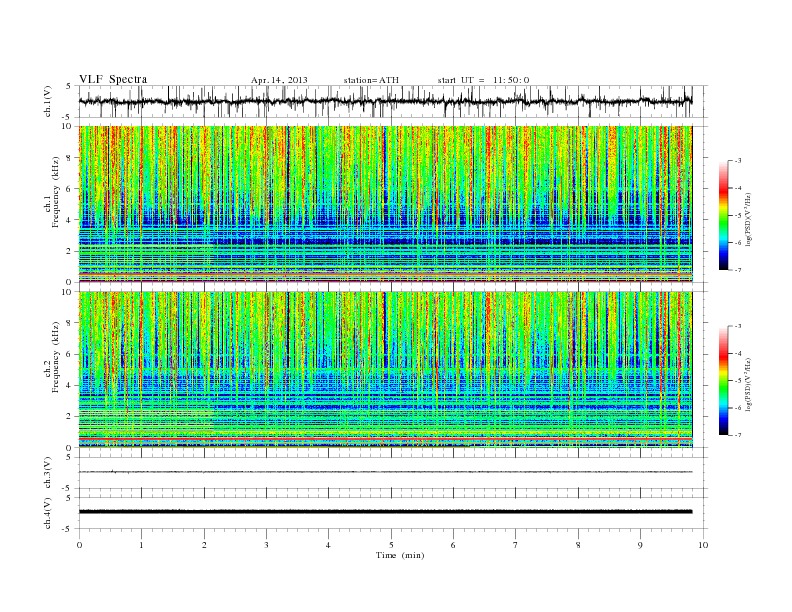Click the 'station=ATH' header label
Image resolution: width=792 pixels, height=612 pixels.
click(x=371, y=80)
